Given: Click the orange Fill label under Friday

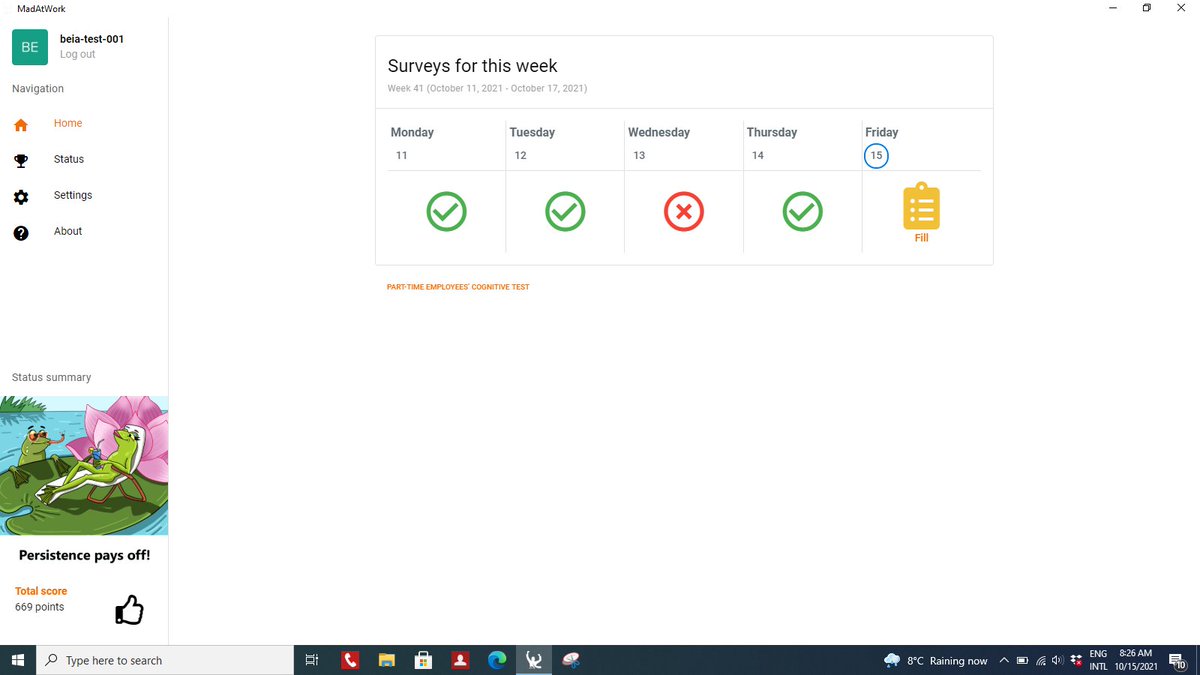Looking at the screenshot, I should click(x=921, y=238).
